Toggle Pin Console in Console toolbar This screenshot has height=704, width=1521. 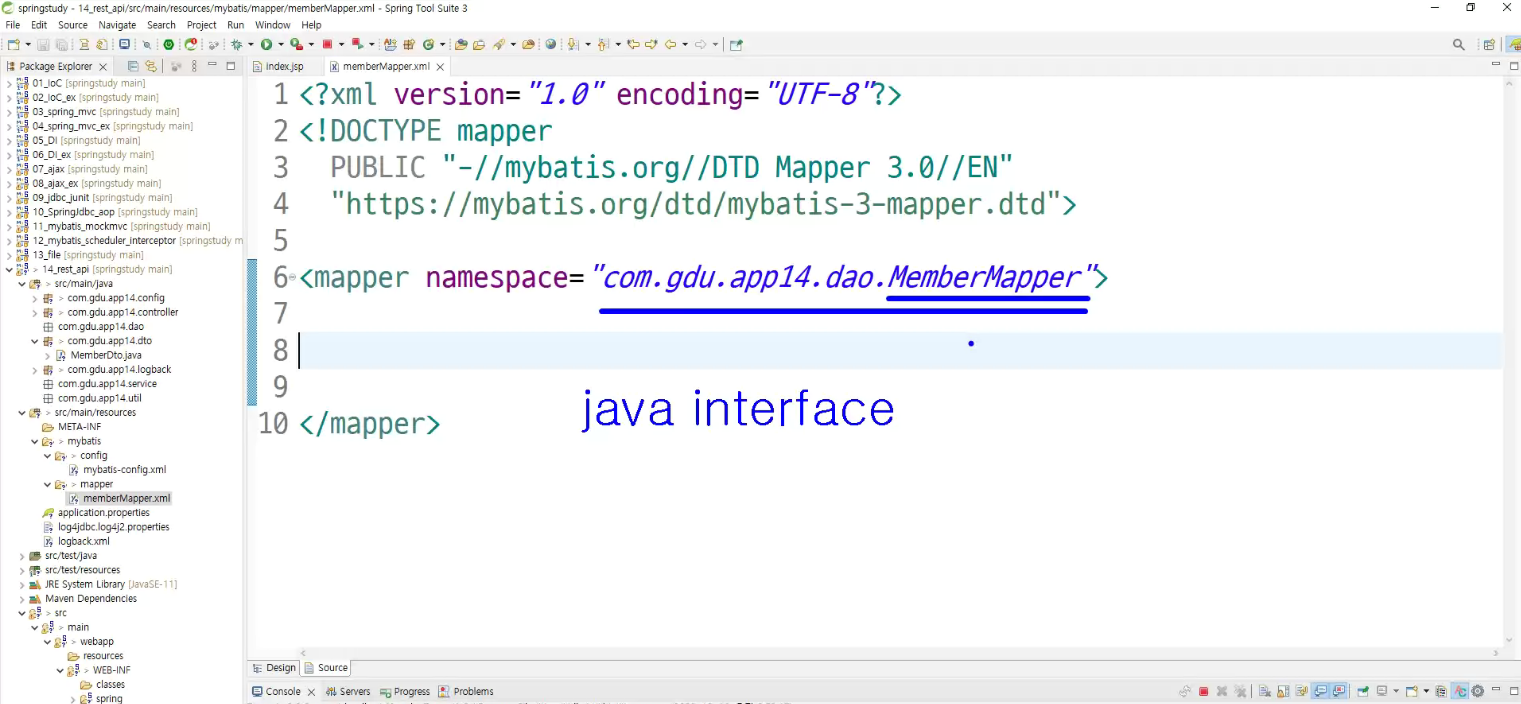click(1363, 691)
